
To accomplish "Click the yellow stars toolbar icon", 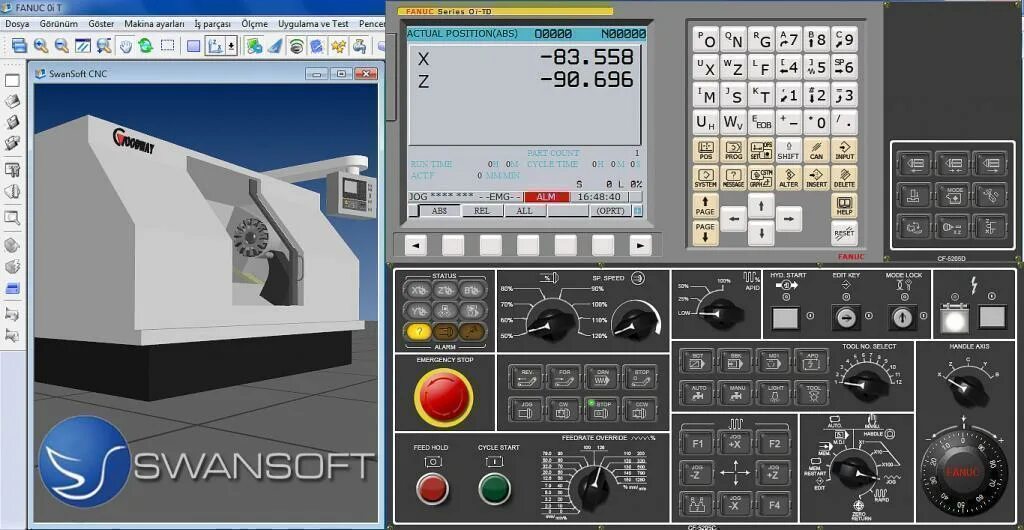I will [x=339, y=46].
